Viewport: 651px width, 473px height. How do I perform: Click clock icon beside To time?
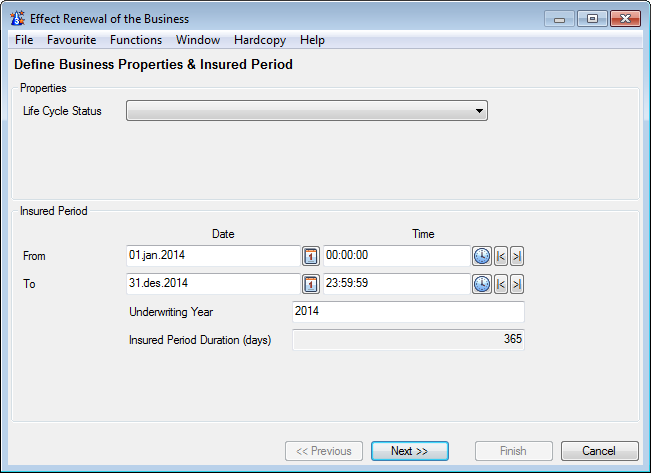click(x=482, y=285)
